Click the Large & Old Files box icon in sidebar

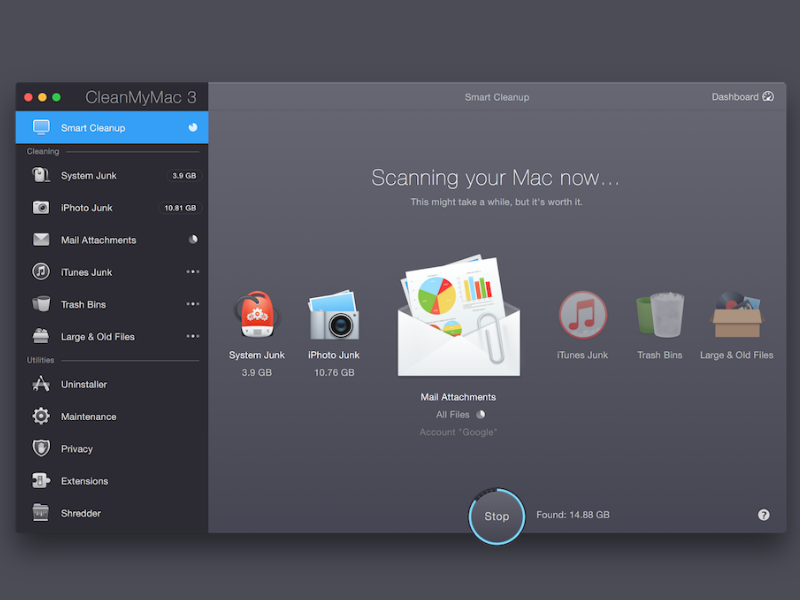point(41,336)
